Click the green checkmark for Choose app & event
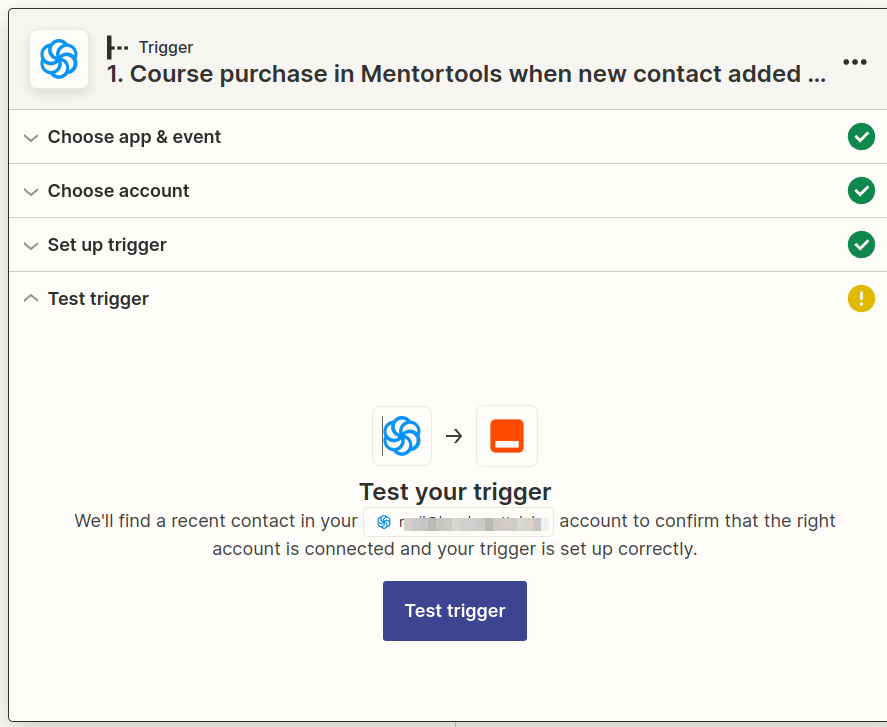 pyautogui.click(x=861, y=137)
